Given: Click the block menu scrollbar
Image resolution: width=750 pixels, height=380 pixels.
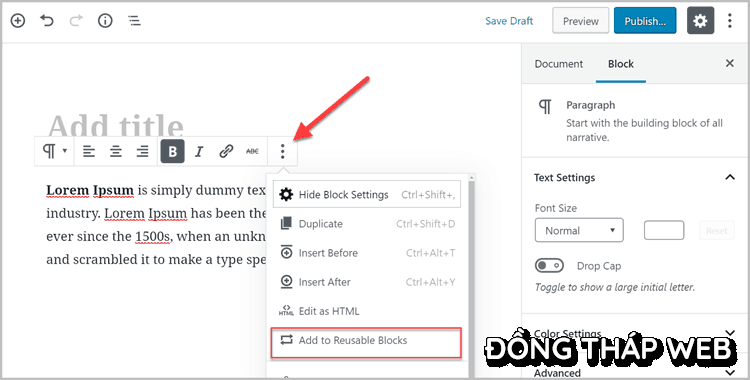Looking at the screenshot, I should 472,278.
